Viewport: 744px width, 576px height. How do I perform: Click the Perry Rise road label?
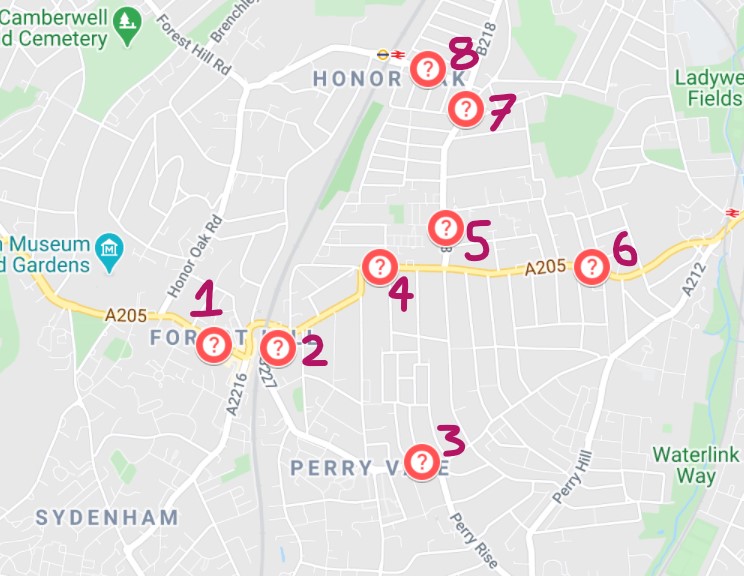pyautogui.click(x=474, y=540)
